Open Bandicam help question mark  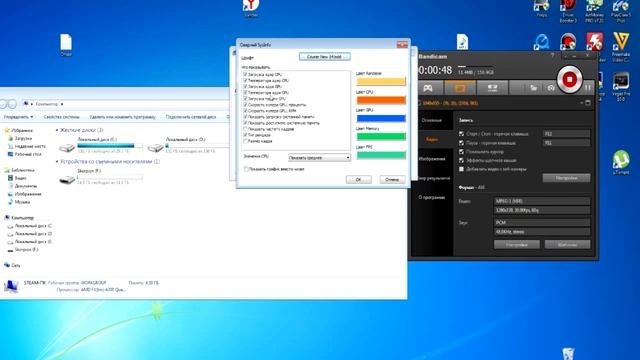coord(552,55)
